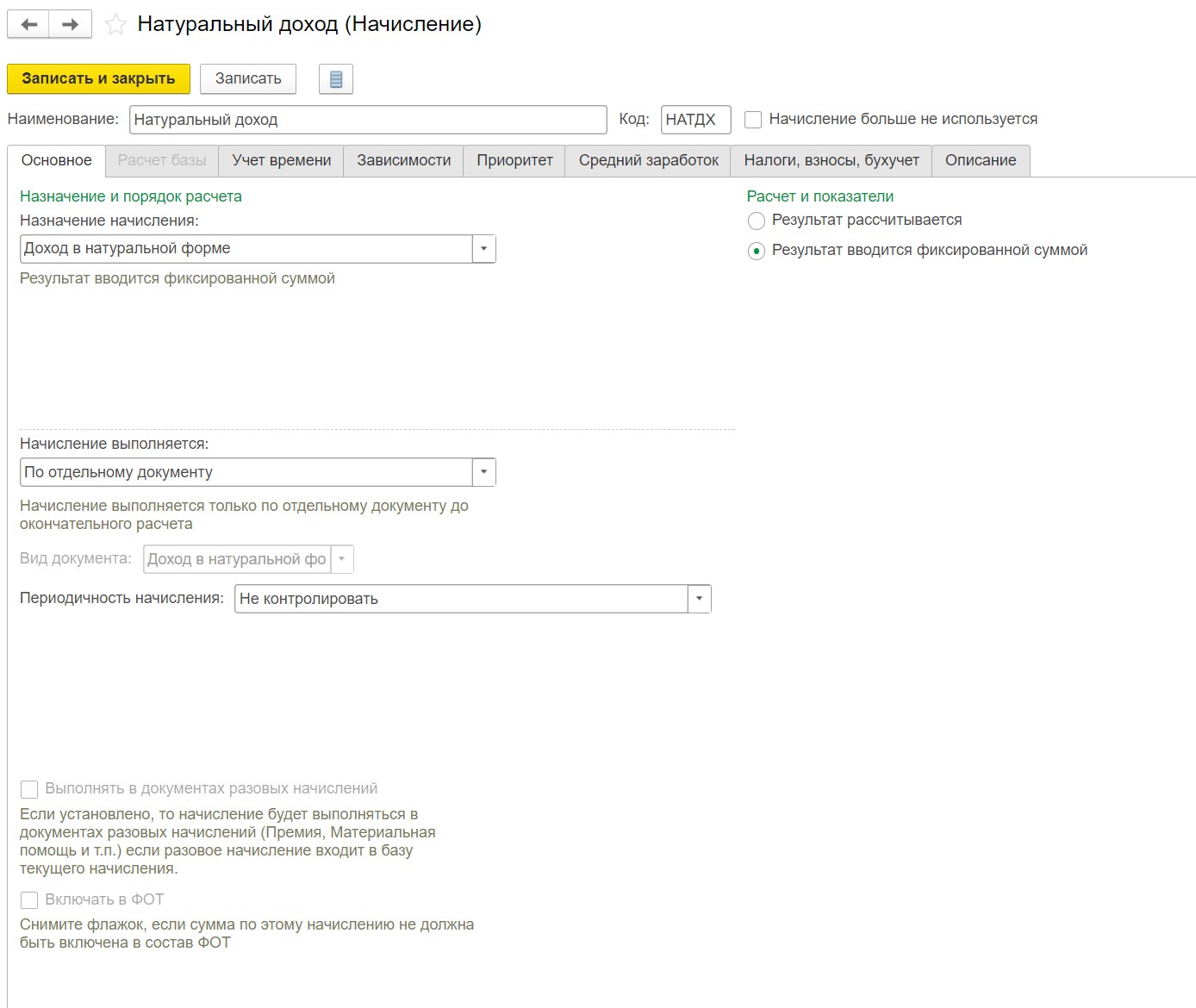1196x1008 pixels.
Task: Go forward with the right arrow button
Action: point(71,24)
